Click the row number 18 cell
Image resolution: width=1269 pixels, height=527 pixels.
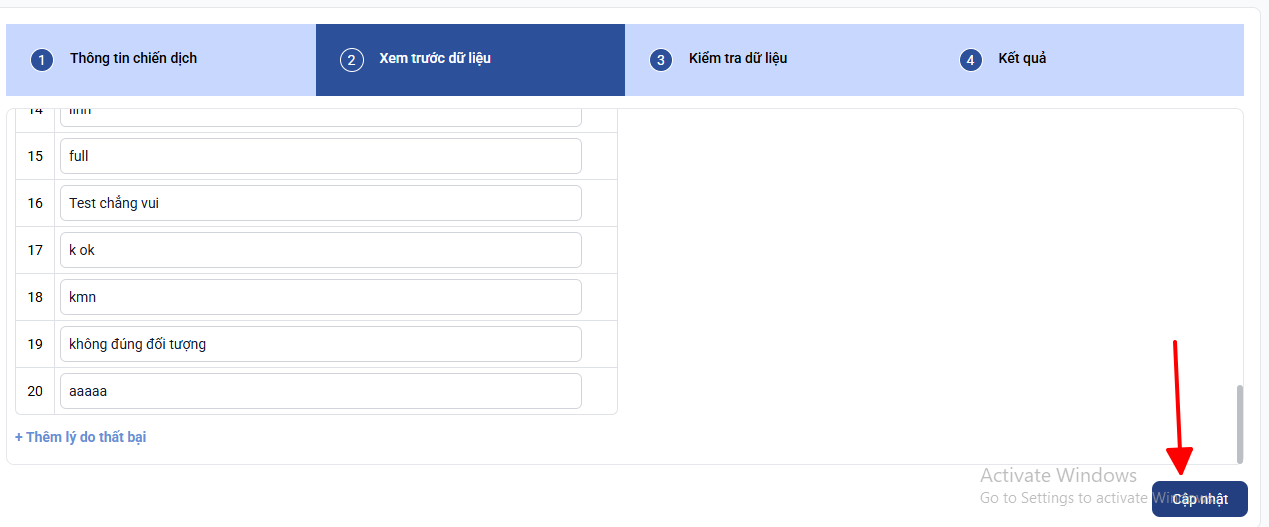click(35, 297)
